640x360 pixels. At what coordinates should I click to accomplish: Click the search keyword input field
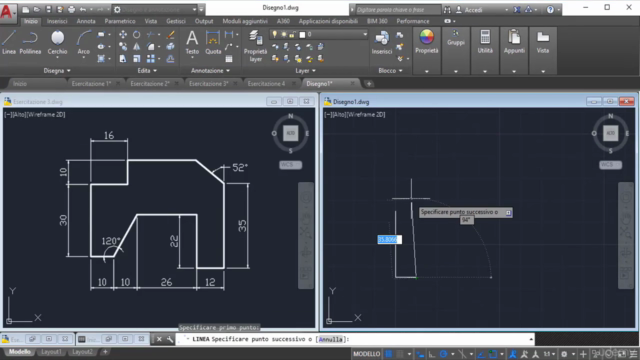398,9
